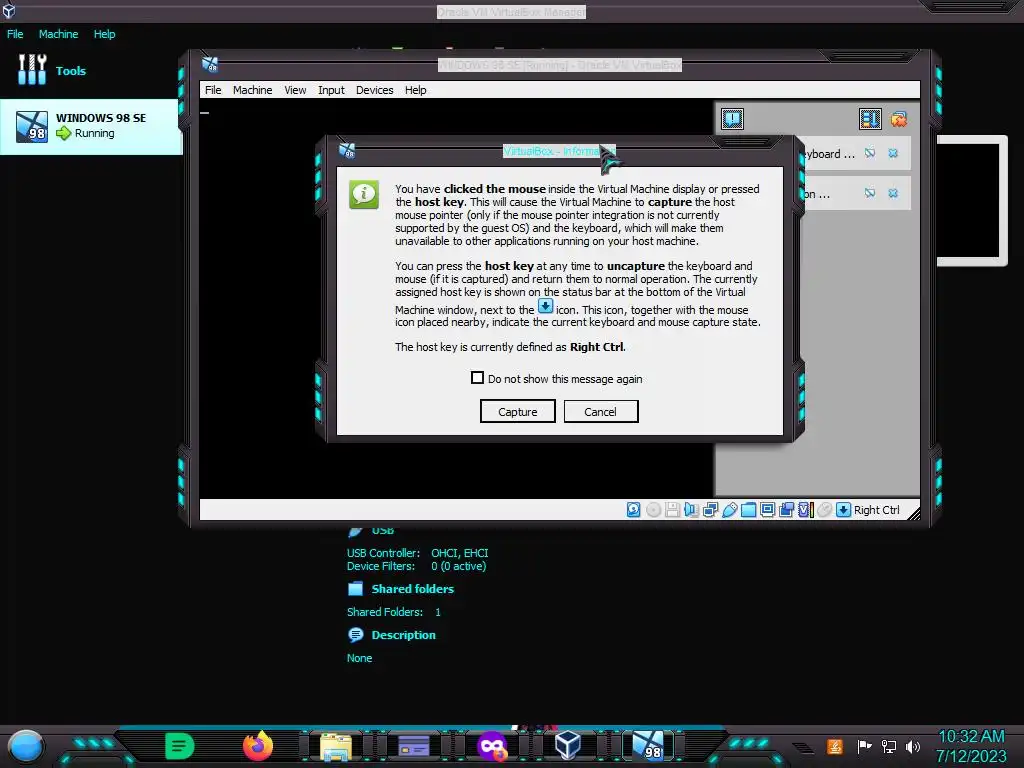This screenshot has height=768, width=1024.
Task: Open View menu in VM window
Action: pos(295,90)
